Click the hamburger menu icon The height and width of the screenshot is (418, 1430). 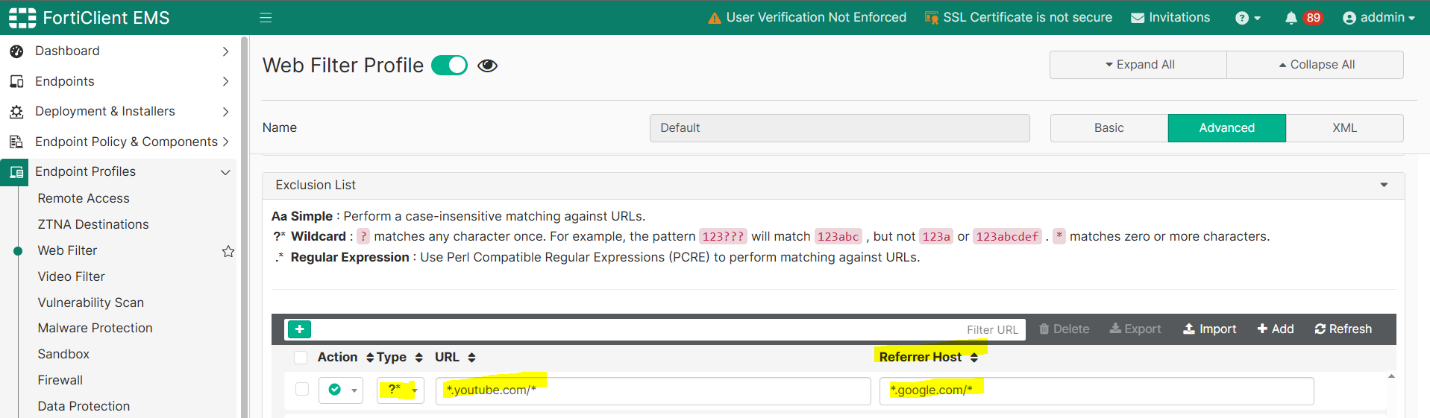(x=266, y=17)
